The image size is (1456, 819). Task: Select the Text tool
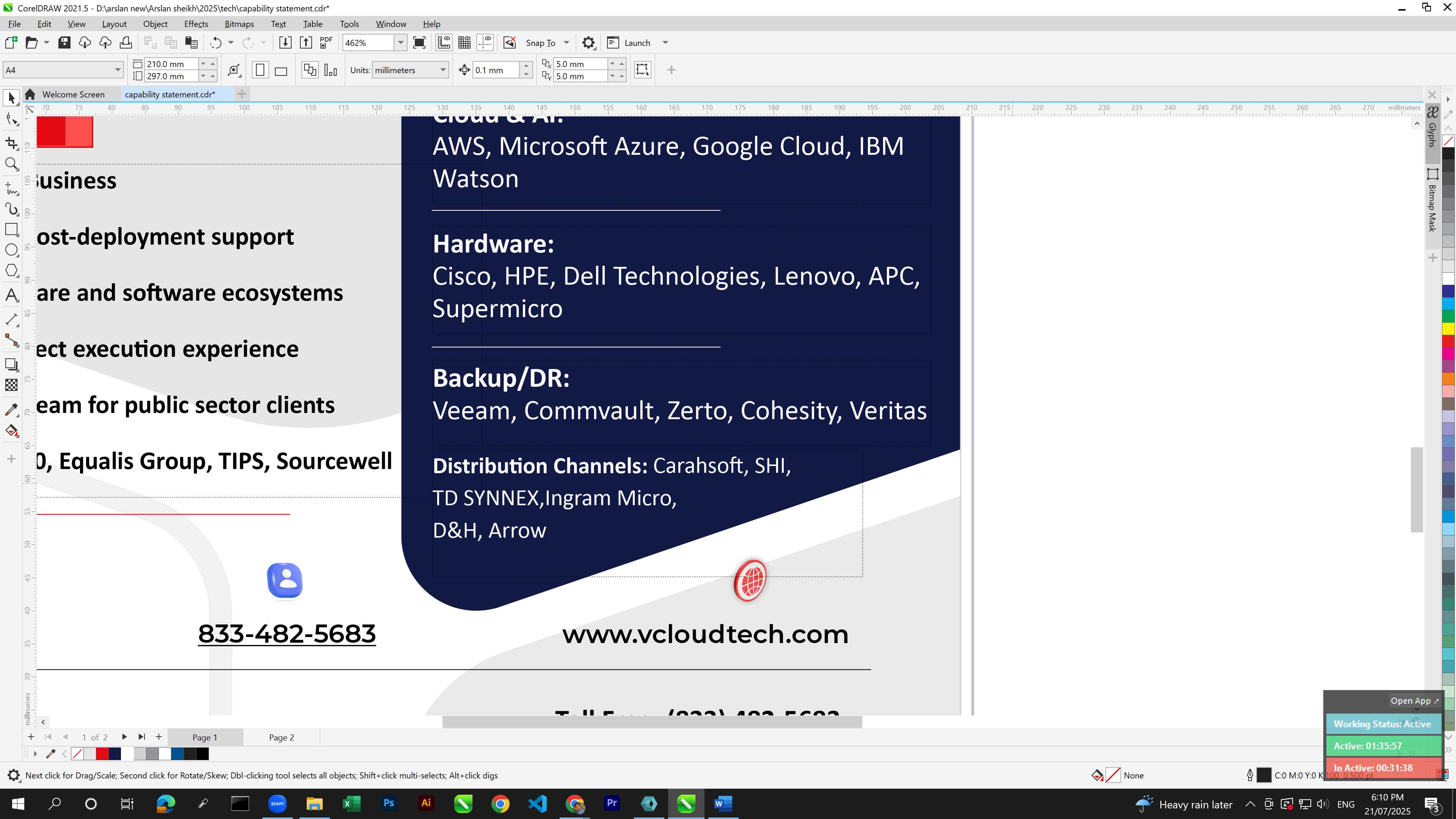11,295
